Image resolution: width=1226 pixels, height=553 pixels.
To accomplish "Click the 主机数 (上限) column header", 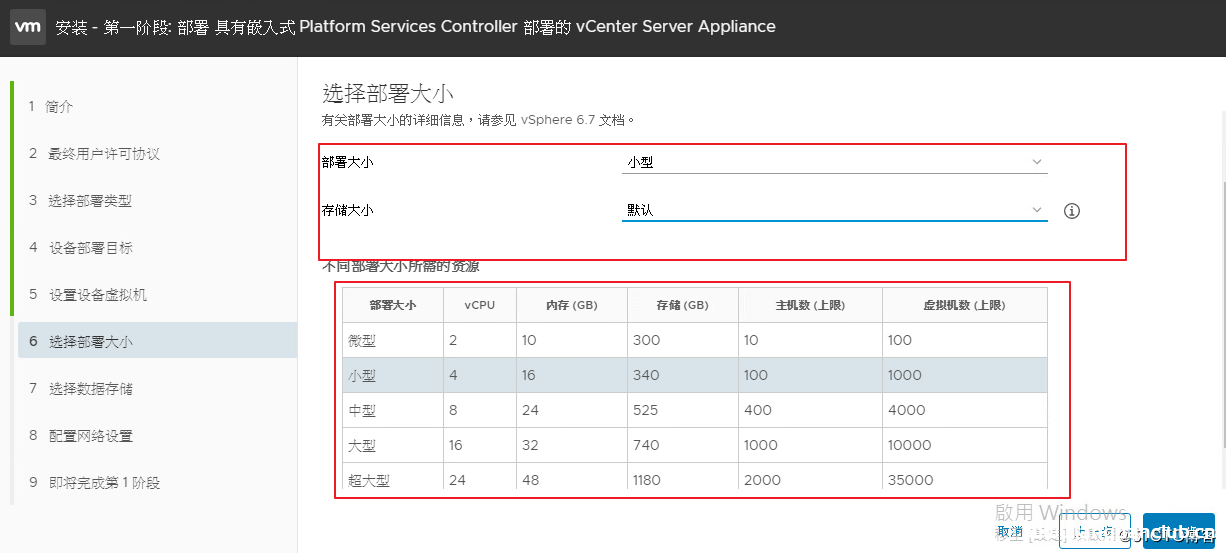I will (x=810, y=305).
